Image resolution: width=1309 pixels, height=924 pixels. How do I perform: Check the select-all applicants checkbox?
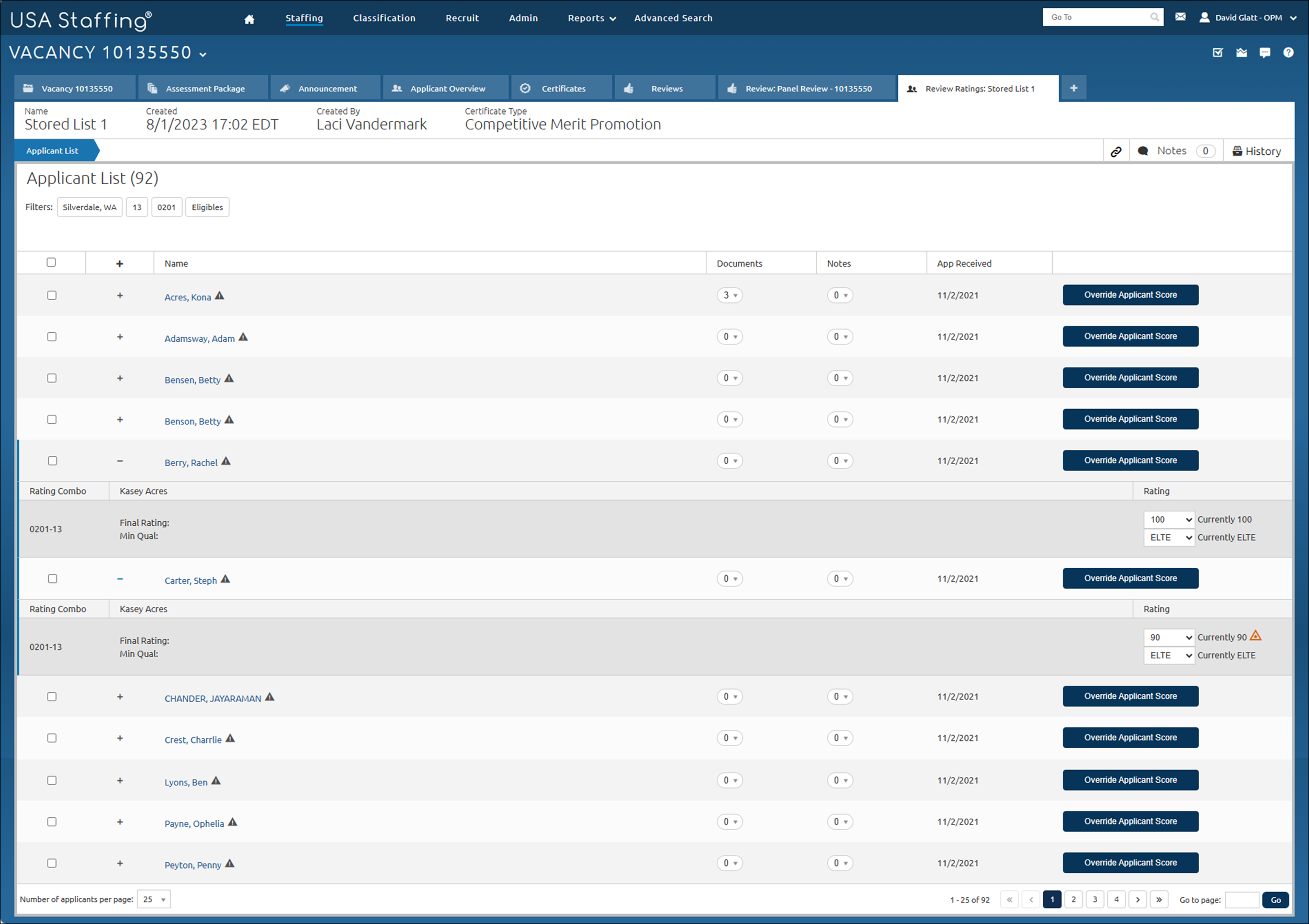[x=51, y=262]
